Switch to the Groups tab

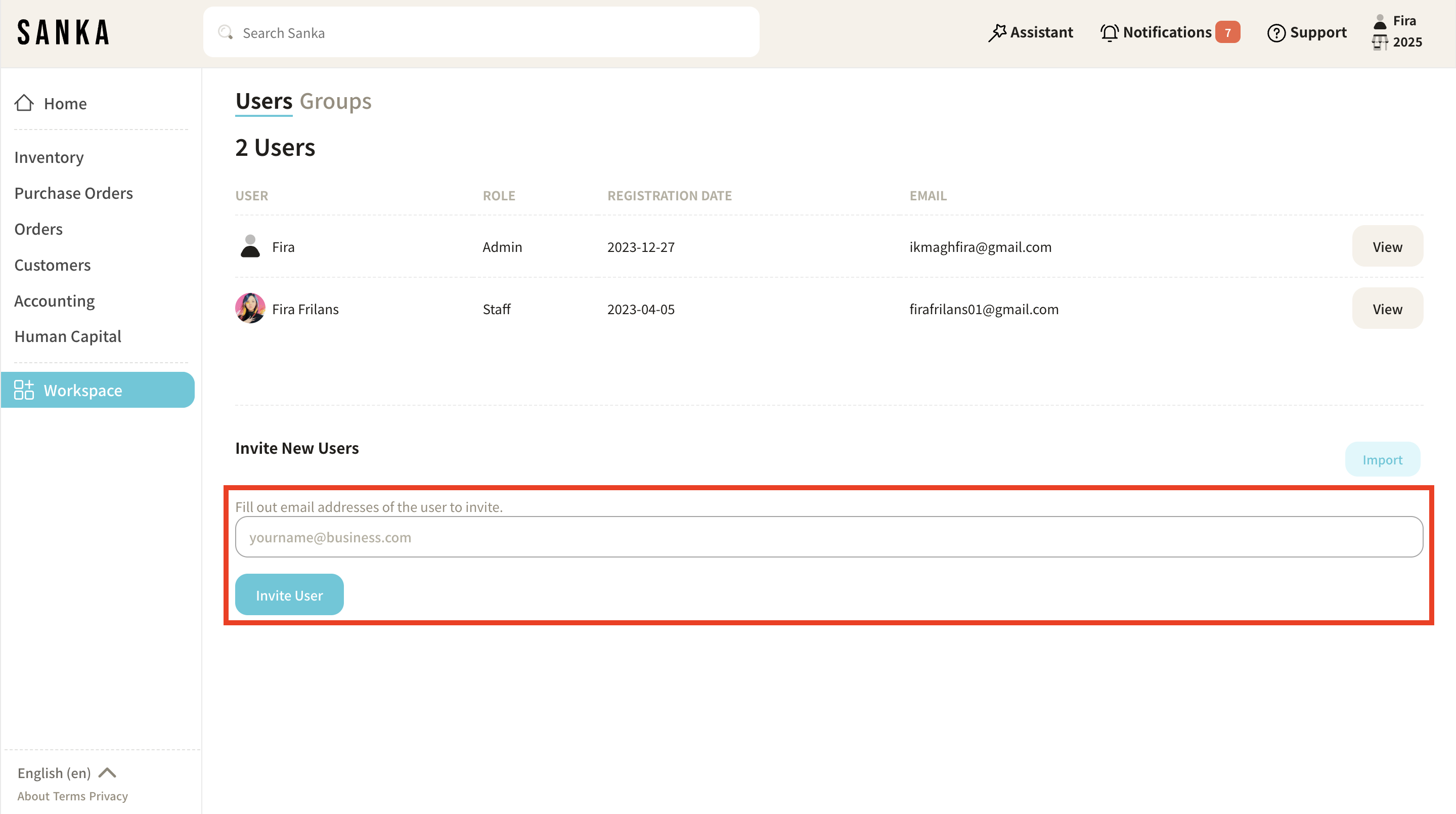pyautogui.click(x=335, y=101)
